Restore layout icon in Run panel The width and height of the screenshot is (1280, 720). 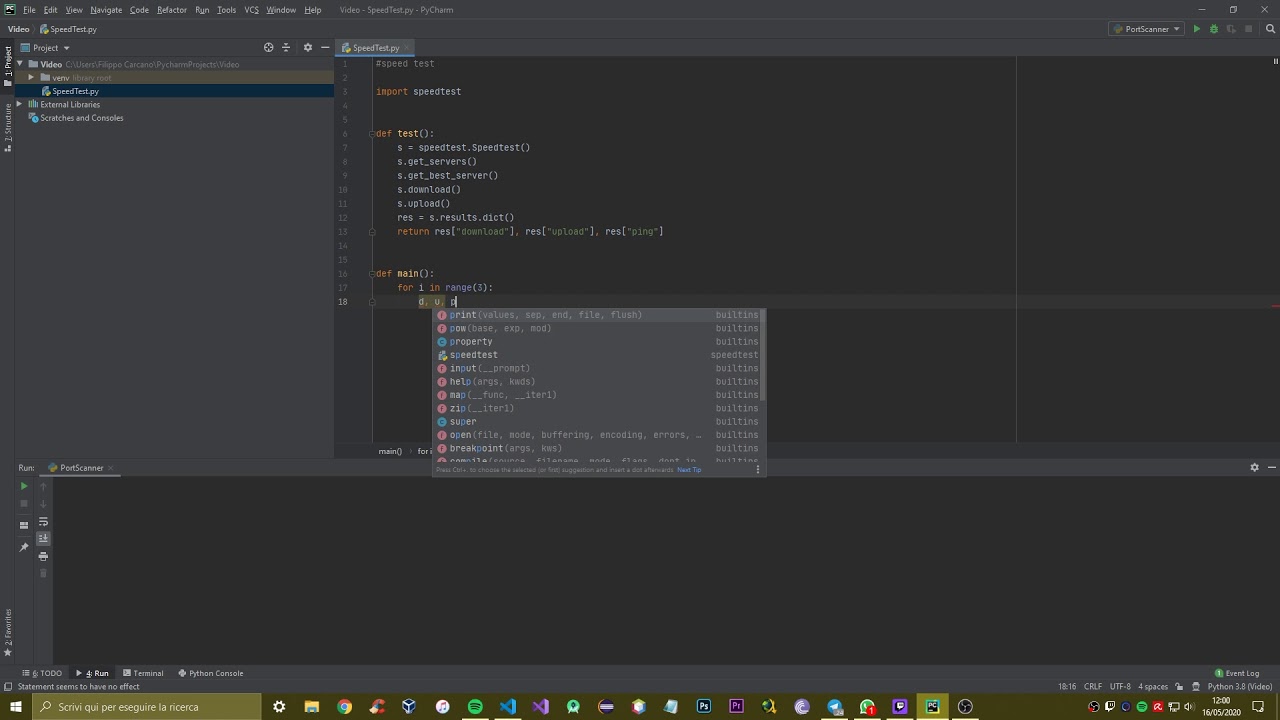[x=24, y=525]
